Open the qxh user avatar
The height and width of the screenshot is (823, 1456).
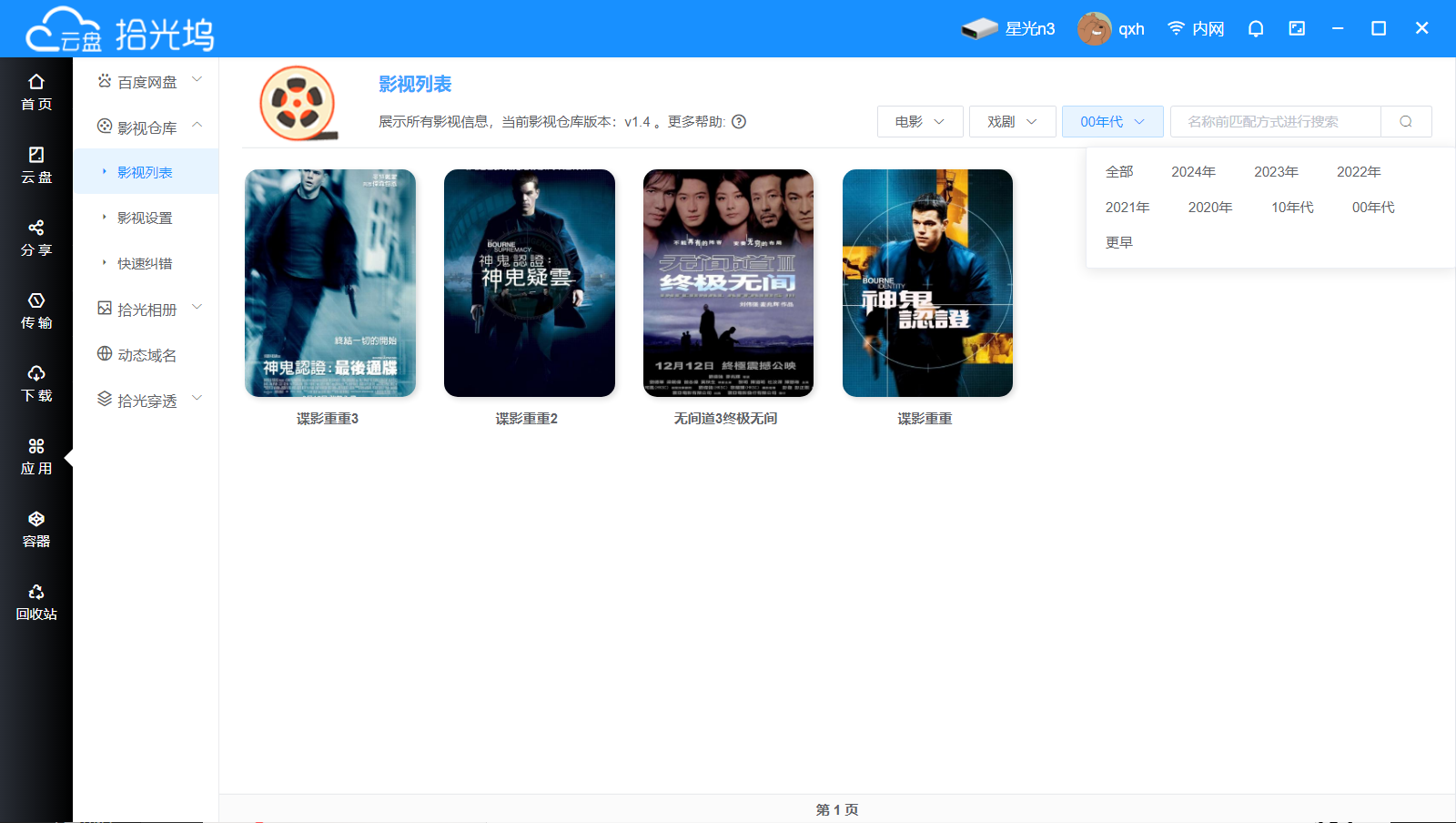tap(1094, 29)
